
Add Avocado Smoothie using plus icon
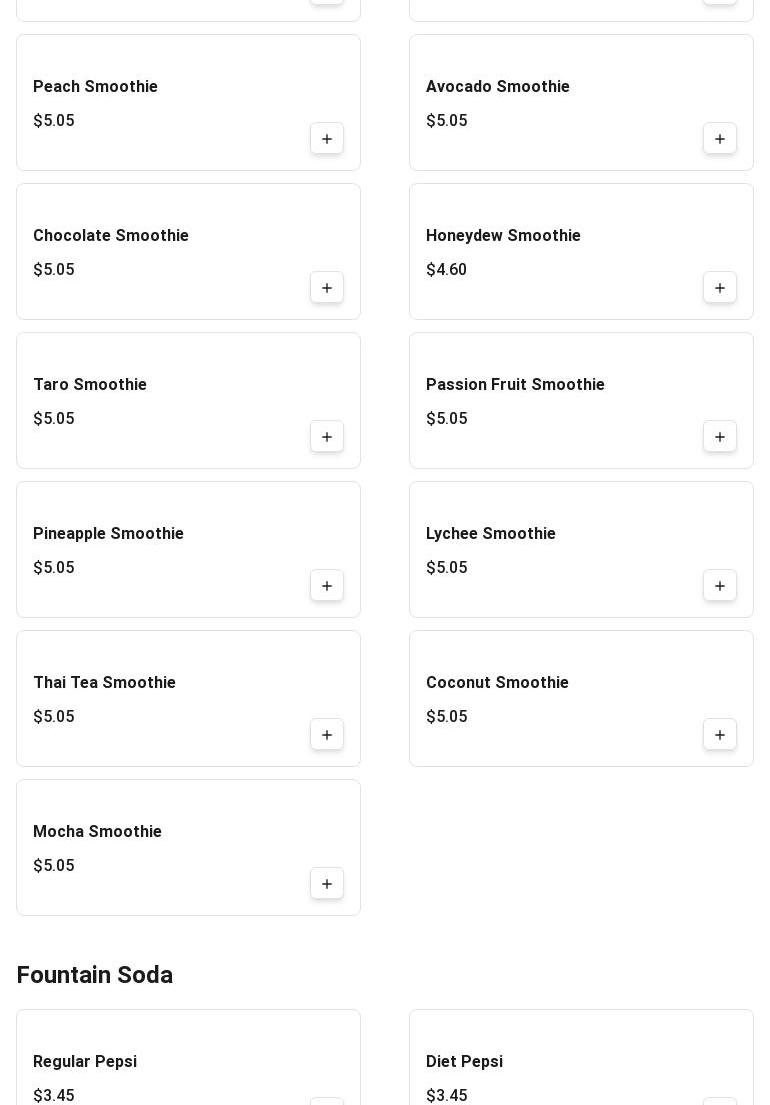pyautogui.click(x=720, y=139)
